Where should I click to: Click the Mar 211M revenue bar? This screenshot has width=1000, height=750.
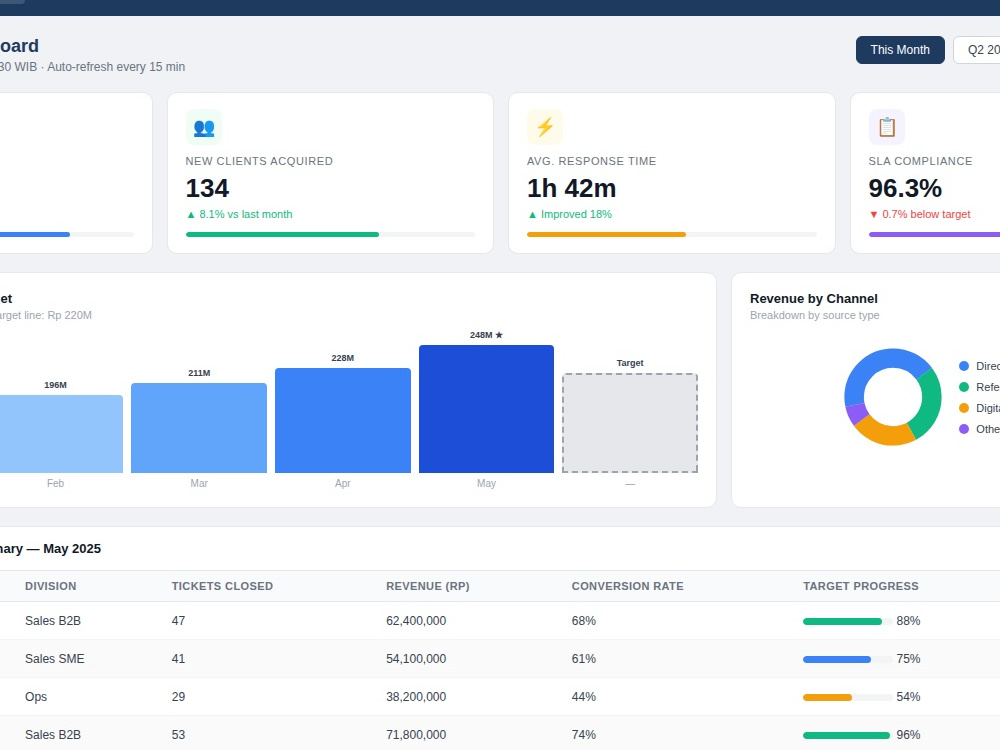coord(199,428)
